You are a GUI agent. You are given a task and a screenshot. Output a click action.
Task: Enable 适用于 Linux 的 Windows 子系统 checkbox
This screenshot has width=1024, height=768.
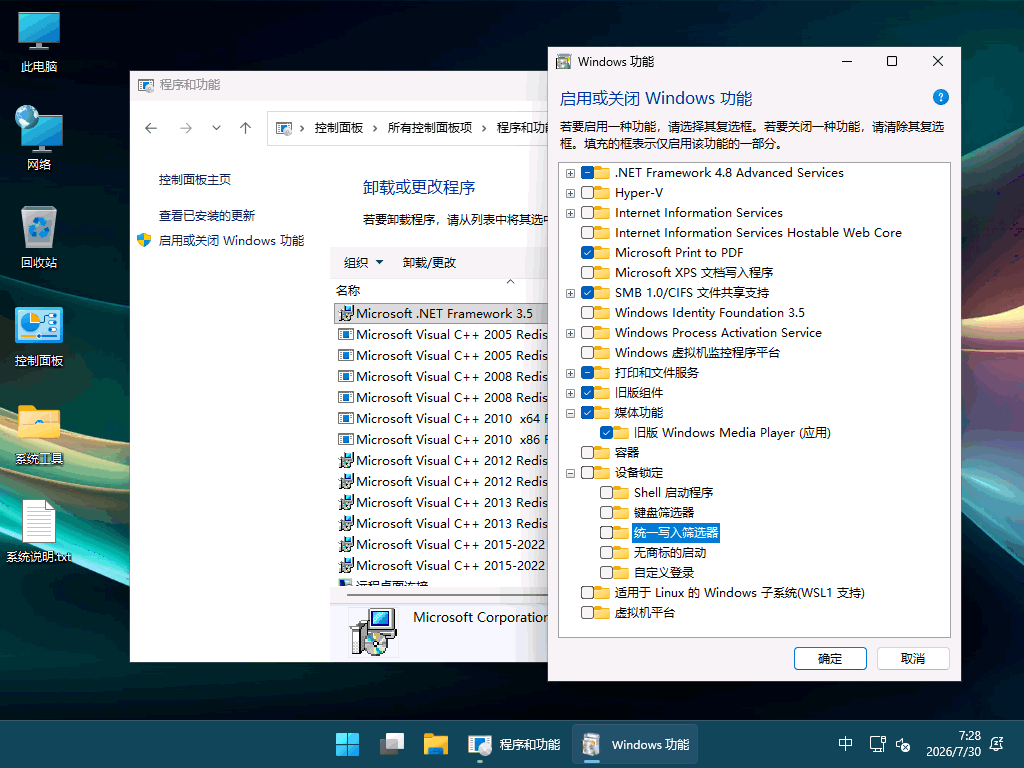pos(587,592)
